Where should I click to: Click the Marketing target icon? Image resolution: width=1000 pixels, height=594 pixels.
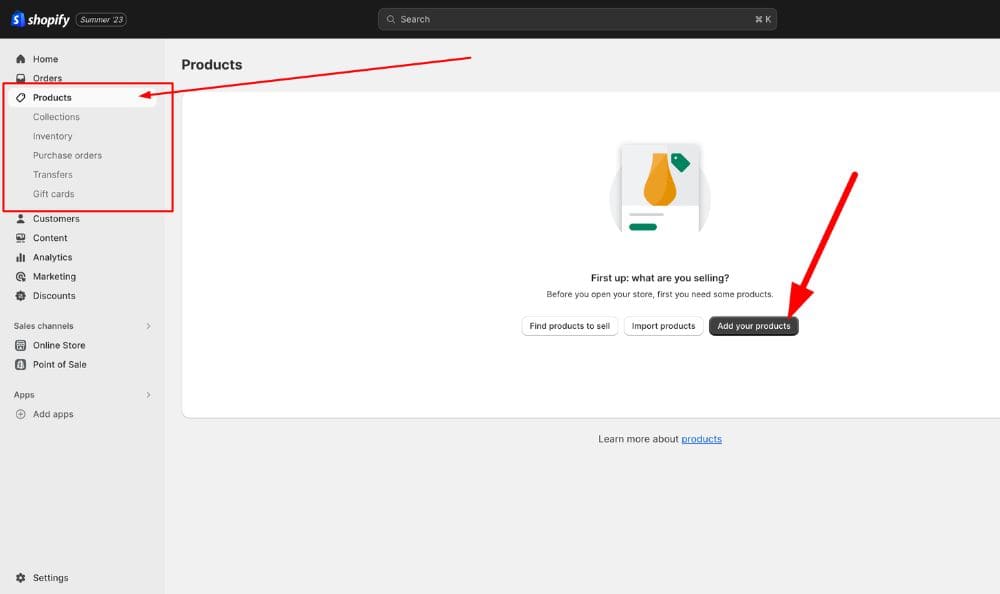click(21, 277)
